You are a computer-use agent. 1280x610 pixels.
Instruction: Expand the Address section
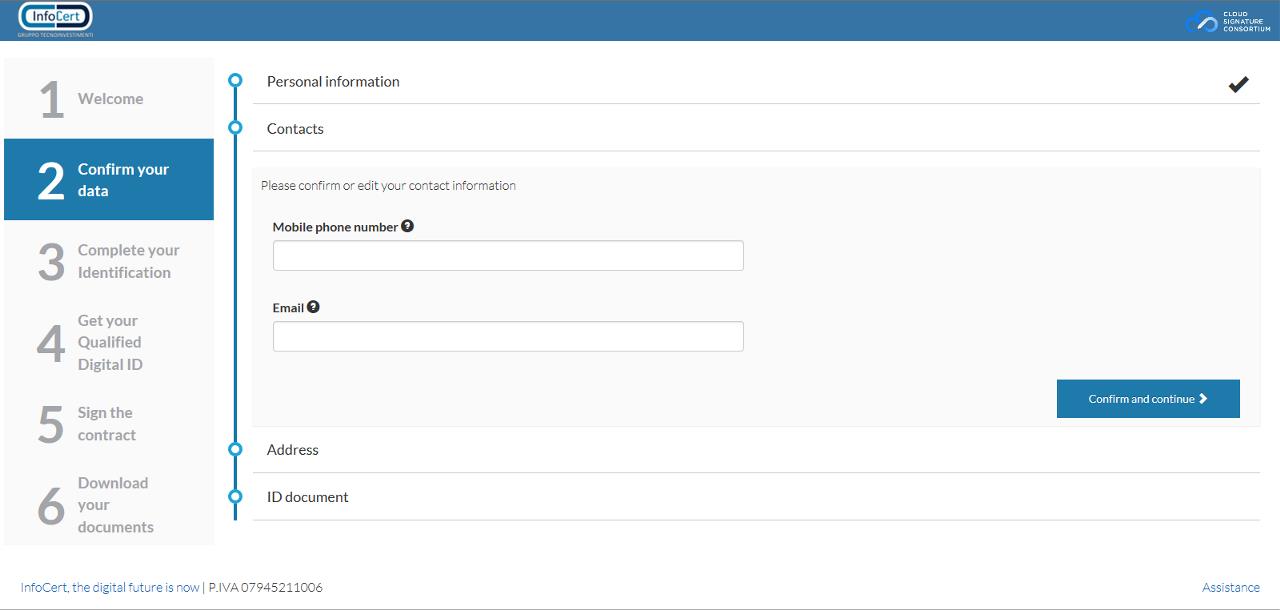pyautogui.click(x=756, y=450)
